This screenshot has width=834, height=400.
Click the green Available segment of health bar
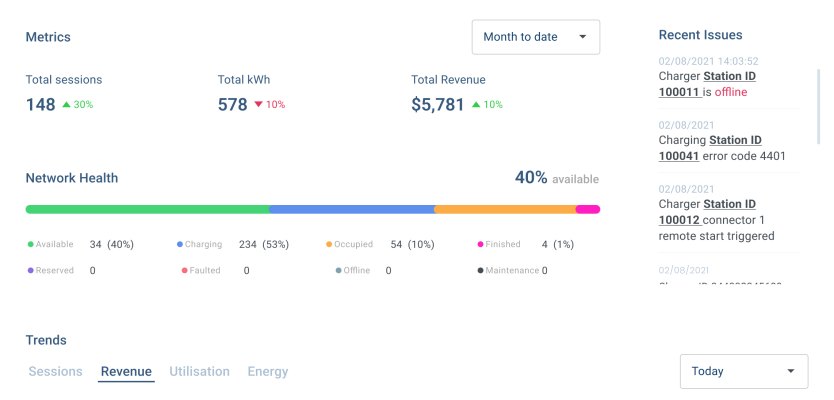[x=147, y=209]
